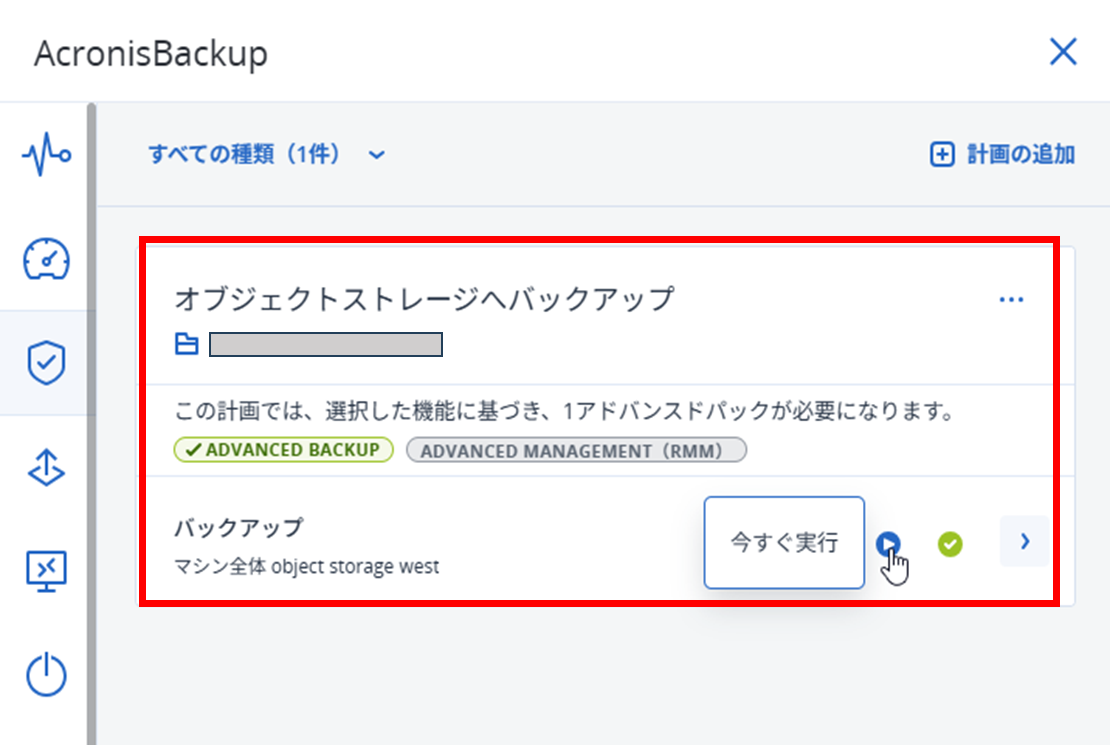Screen dimensions: 1110x745
Task: Click the plus icon beside 計画の追加
Action: point(942,155)
